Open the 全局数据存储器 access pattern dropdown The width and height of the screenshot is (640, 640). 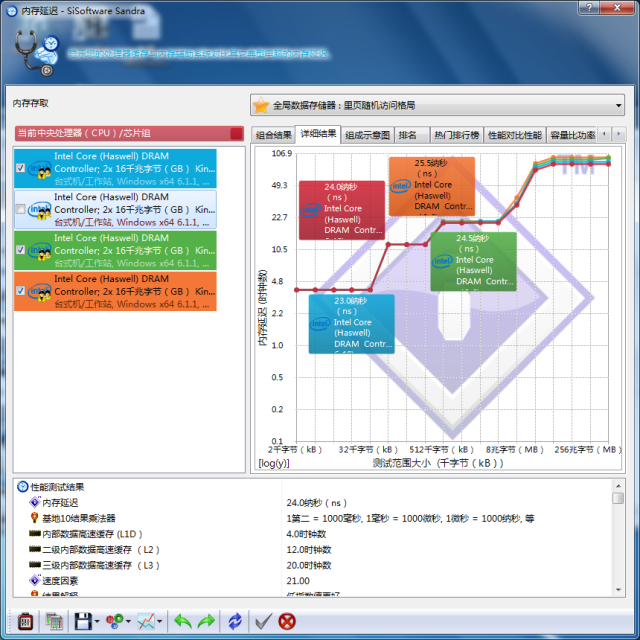coord(437,105)
